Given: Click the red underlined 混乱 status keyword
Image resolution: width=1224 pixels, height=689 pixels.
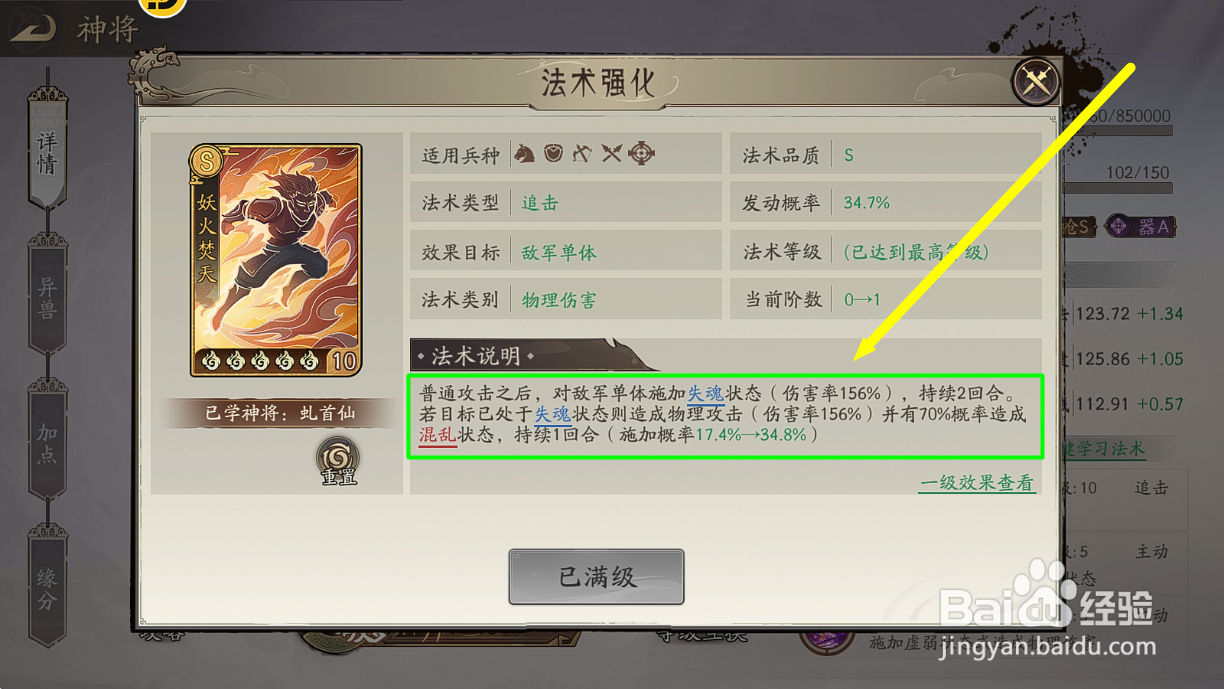Looking at the screenshot, I should pos(438,435).
